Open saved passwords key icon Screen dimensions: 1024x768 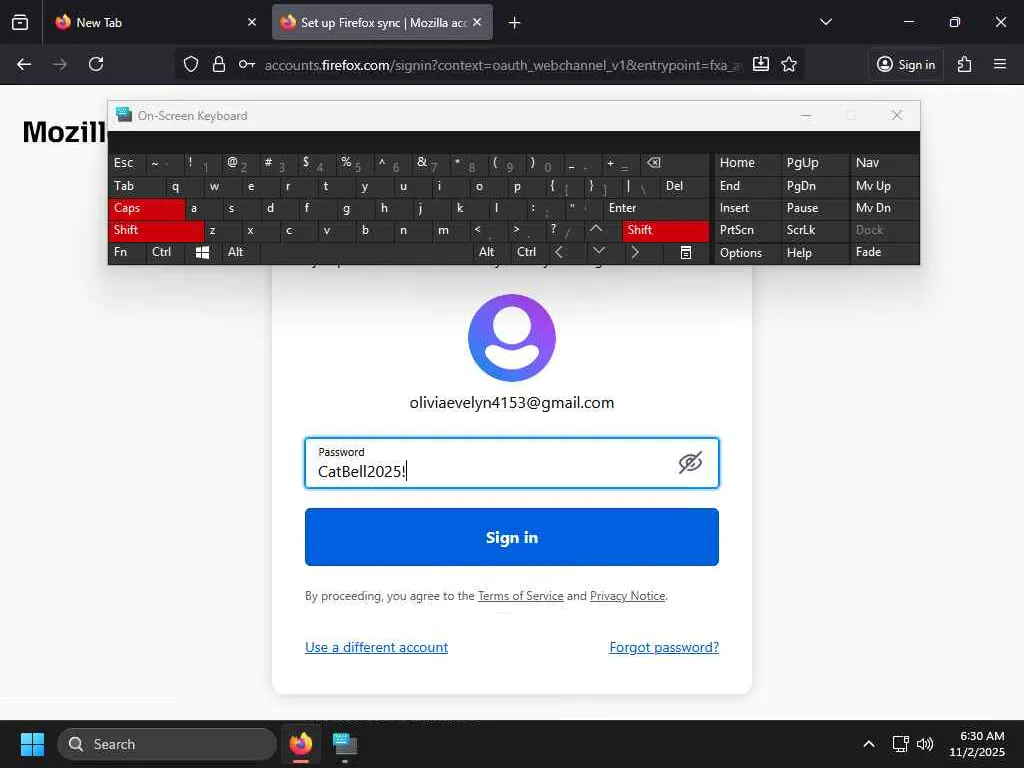pyautogui.click(x=247, y=64)
